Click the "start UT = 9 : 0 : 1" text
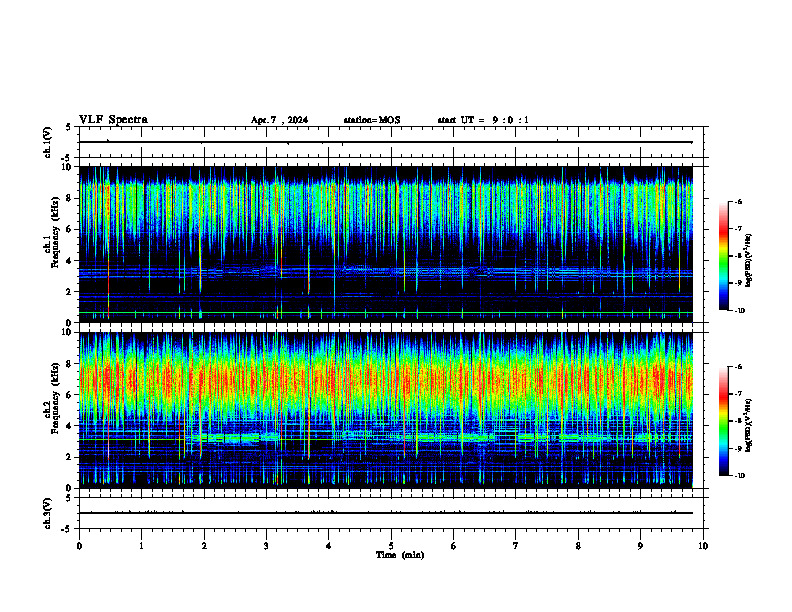 (x=483, y=120)
